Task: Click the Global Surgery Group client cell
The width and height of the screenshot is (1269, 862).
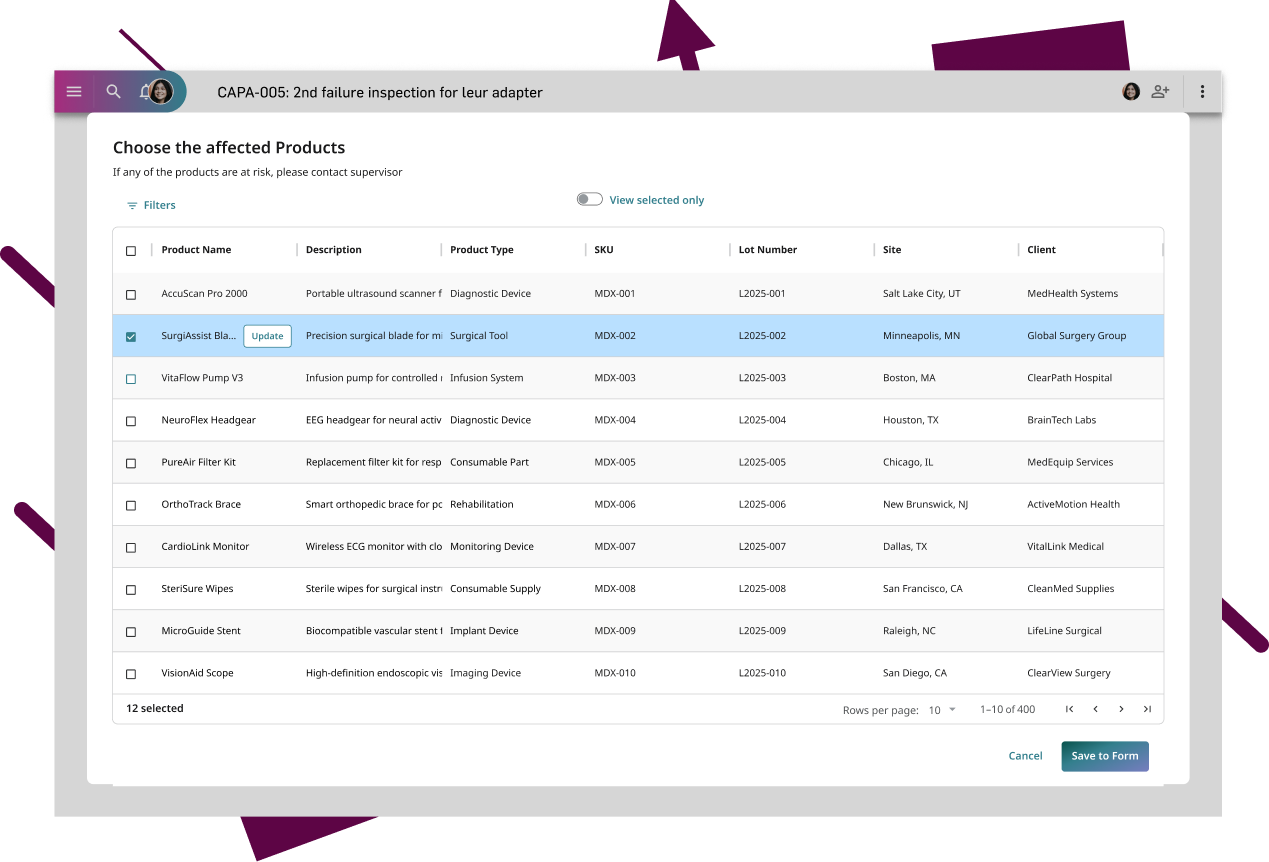Action: (x=1077, y=336)
